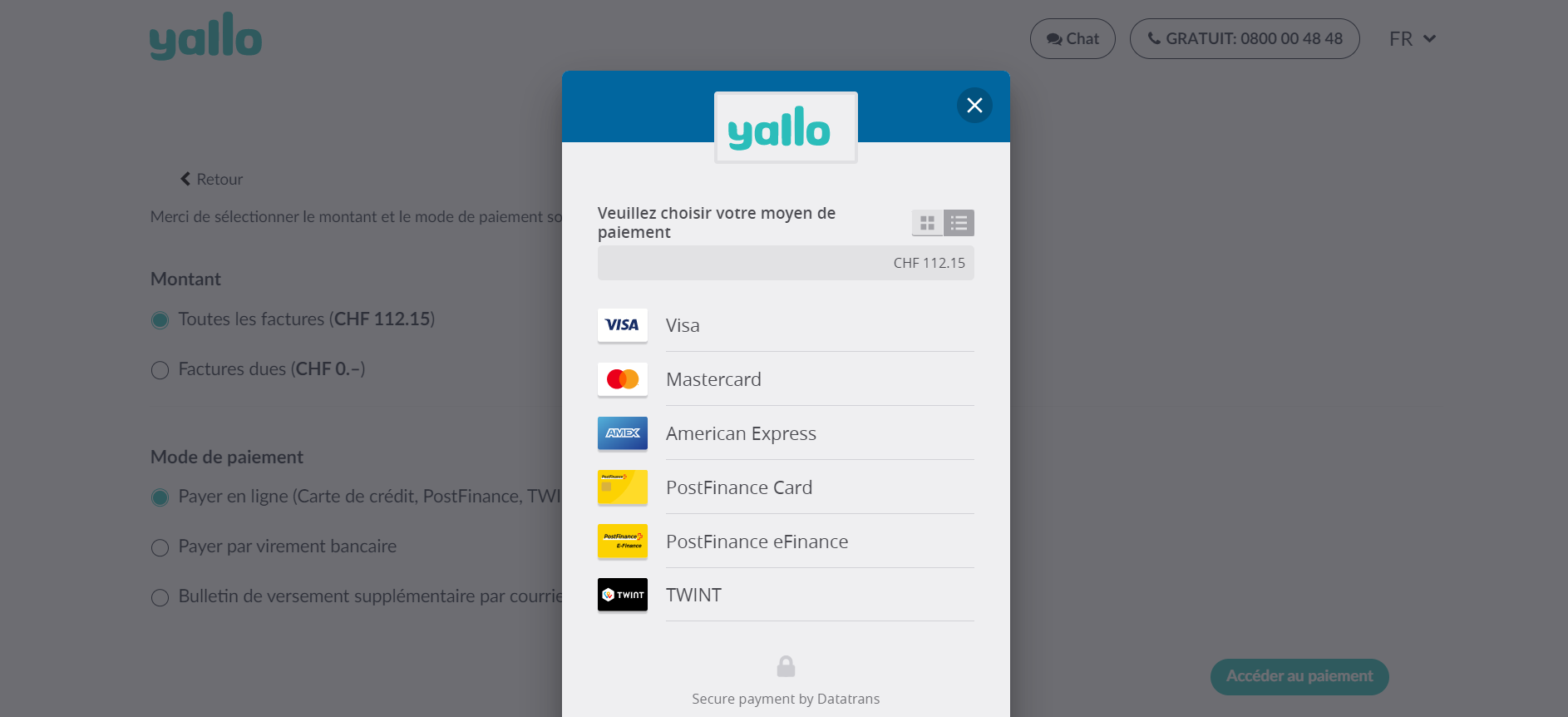Image resolution: width=1568 pixels, height=717 pixels.
Task: Click the black TWINT logo icon
Action: click(622, 595)
